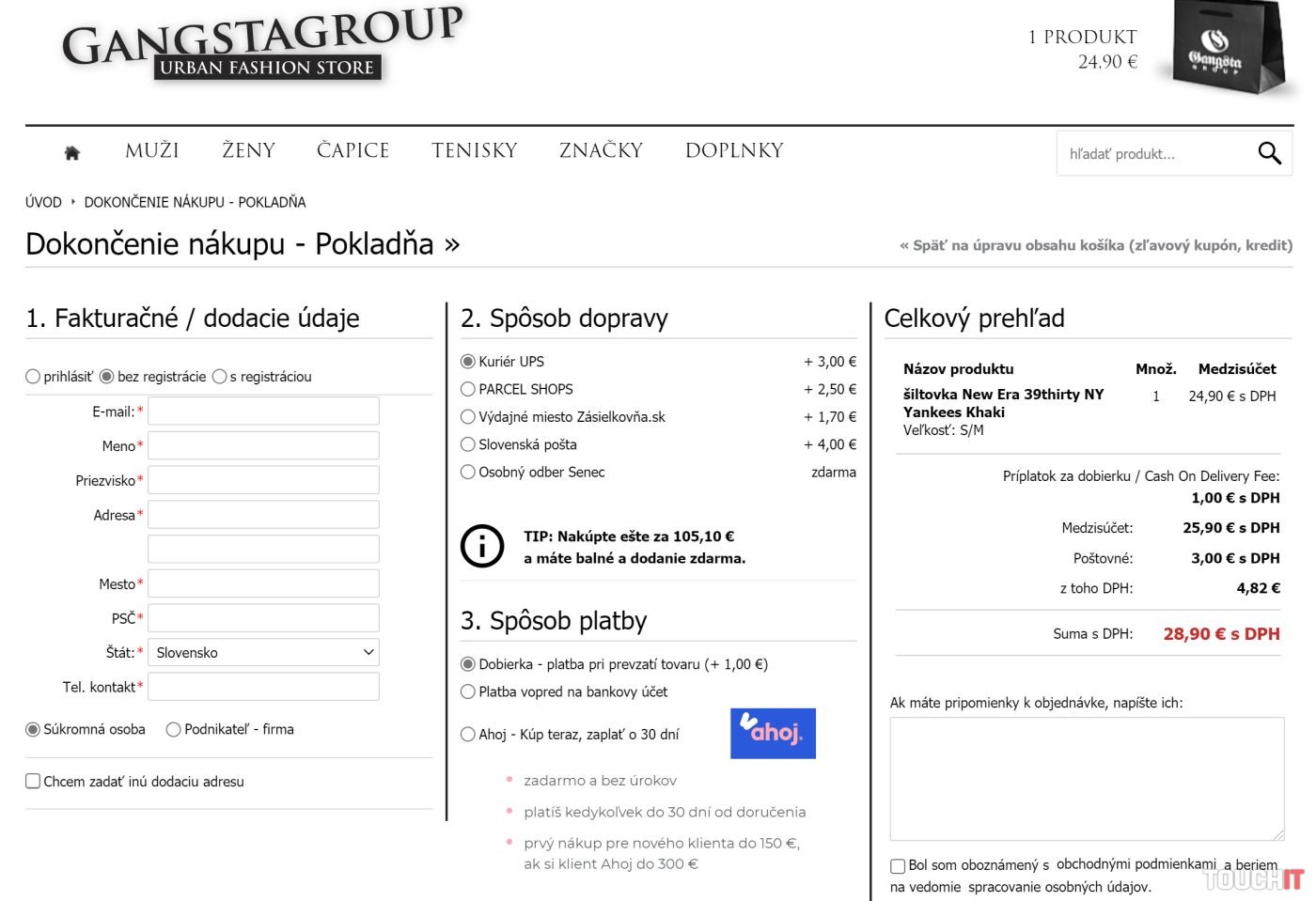Open the 'obchodnými podmienkami' link
Image resolution: width=1316 pixels, height=901 pixels.
click(x=1136, y=863)
